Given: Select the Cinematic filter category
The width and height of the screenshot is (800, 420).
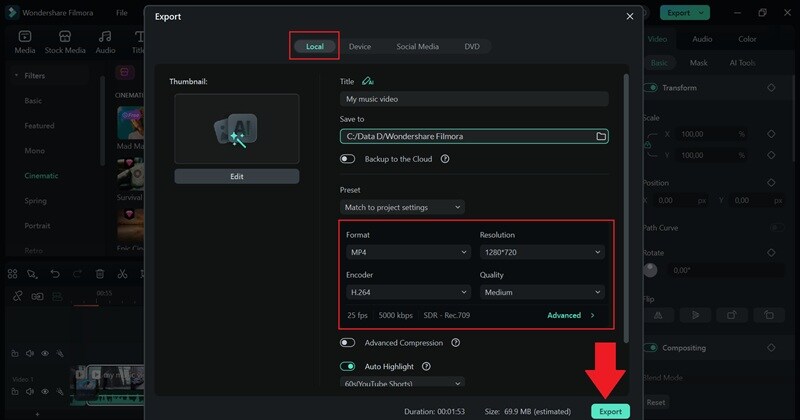Looking at the screenshot, I should [x=41, y=176].
